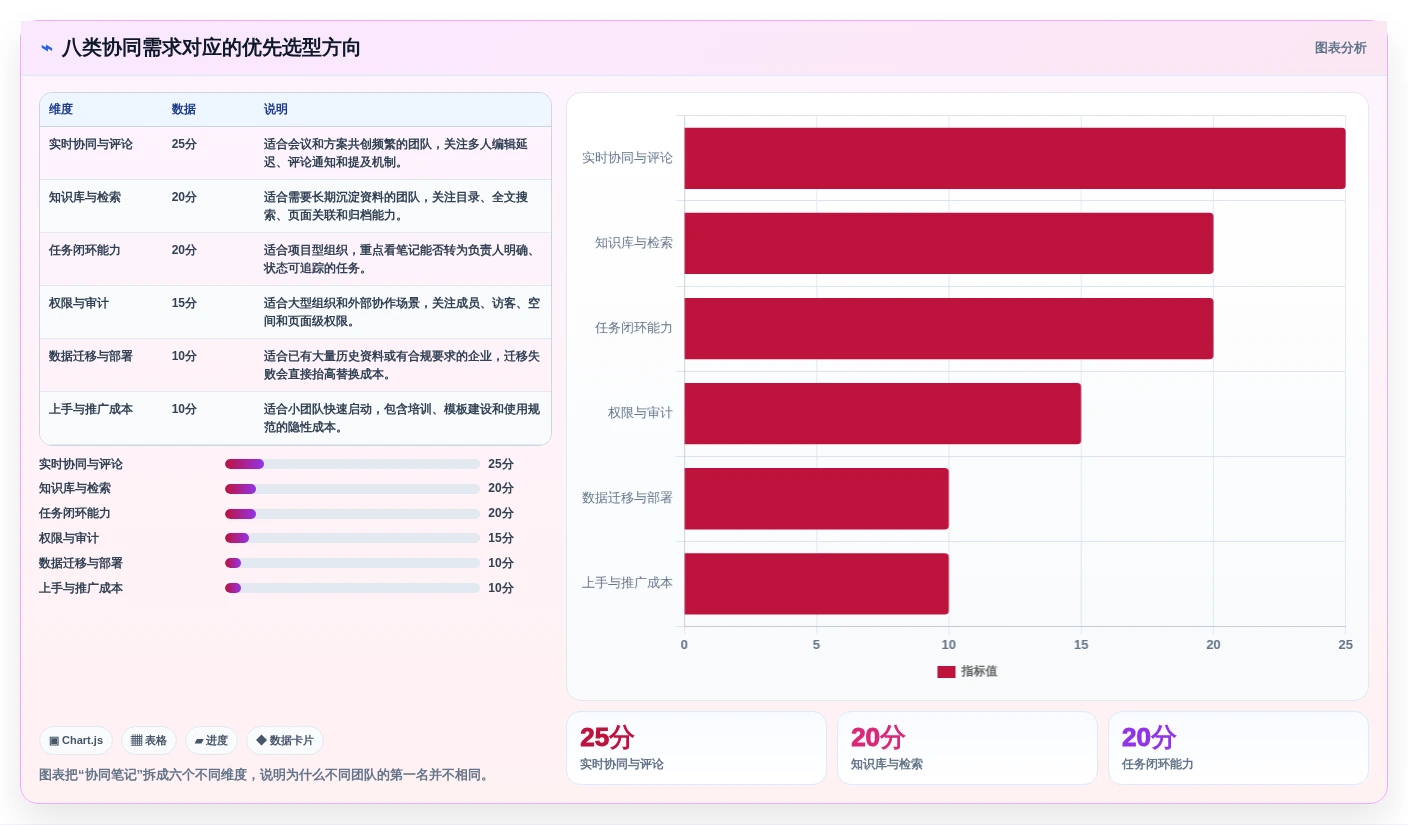The height and width of the screenshot is (825, 1408).
Task: Click the 任务闭环能力 progress bar
Action: click(x=352, y=514)
